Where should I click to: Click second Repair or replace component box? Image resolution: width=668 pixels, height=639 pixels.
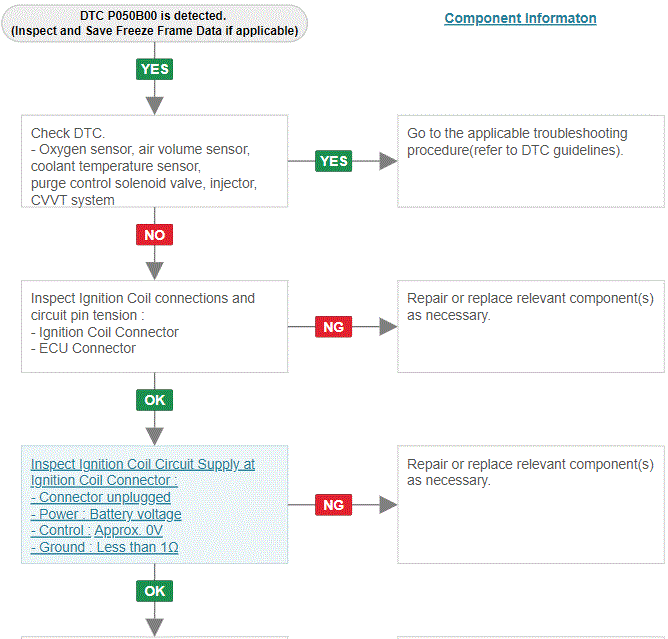tap(531, 504)
